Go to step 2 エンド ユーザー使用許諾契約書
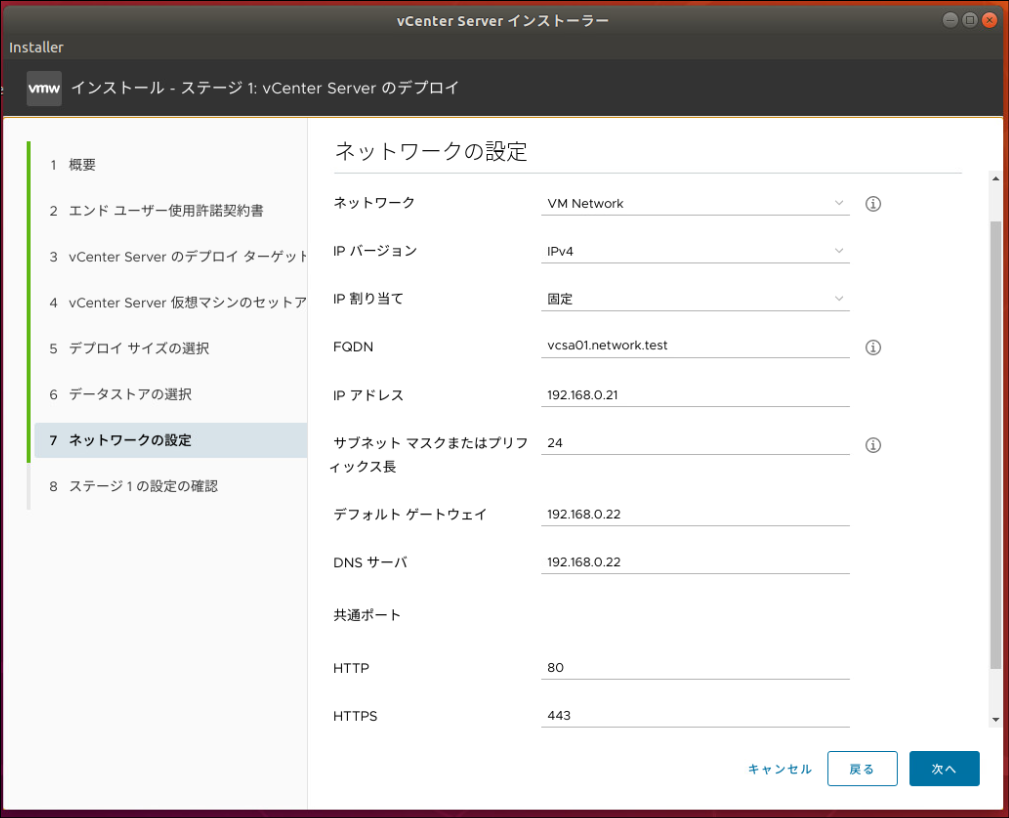Viewport: 1009px width, 818px height. pos(156,210)
